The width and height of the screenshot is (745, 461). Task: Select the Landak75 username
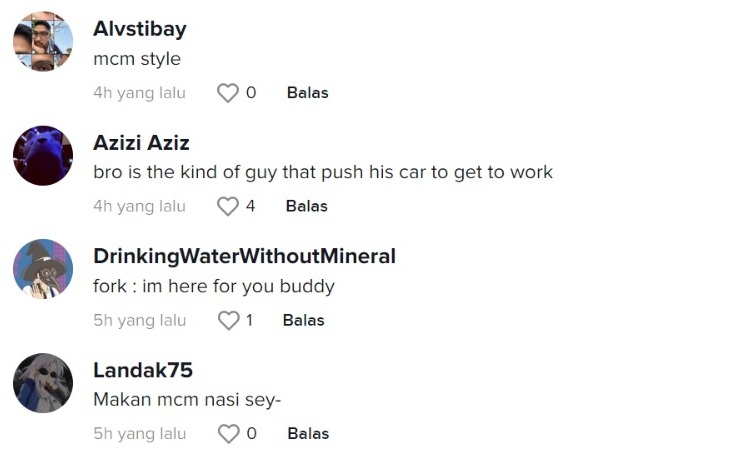tap(142, 371)
